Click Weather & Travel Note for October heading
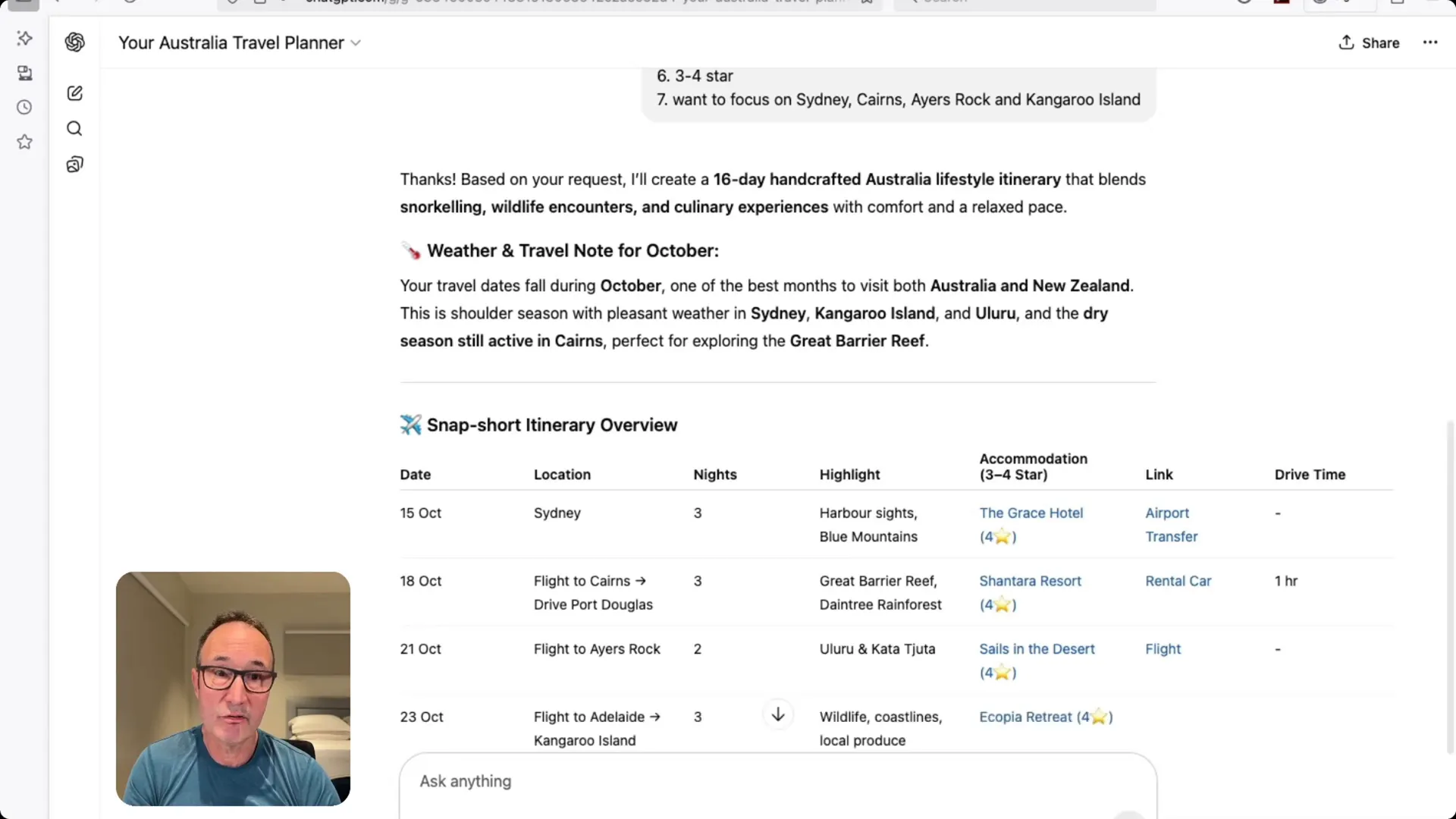The image size is (1456, 819). (x=559, y=251)
